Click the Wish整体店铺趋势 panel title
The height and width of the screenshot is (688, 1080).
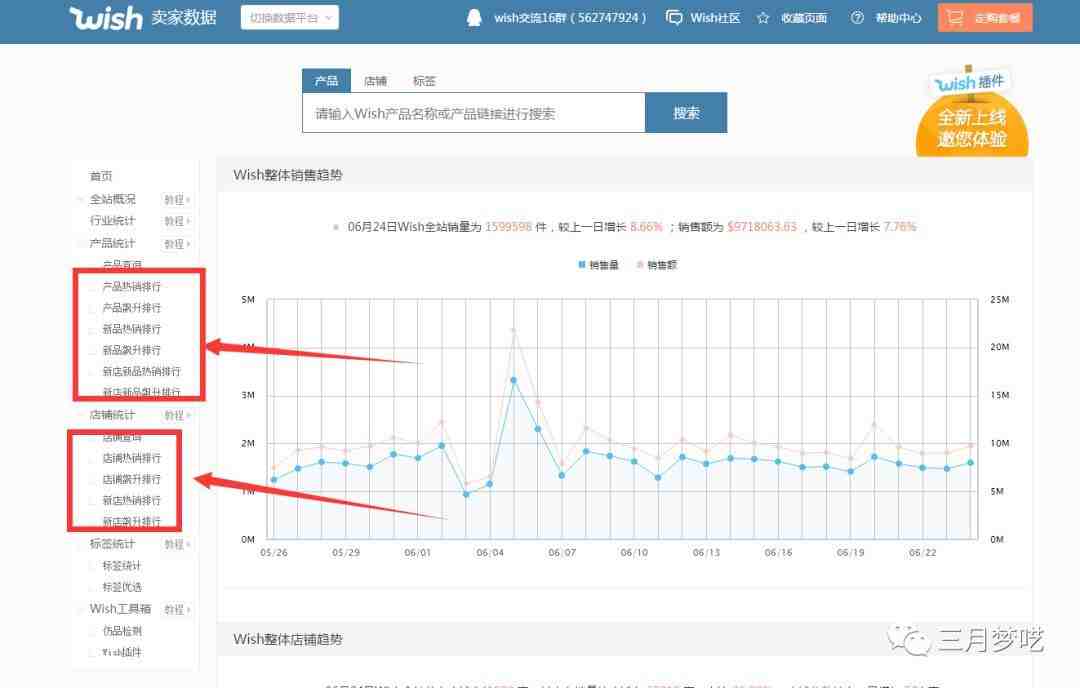(x=288, y=639)
